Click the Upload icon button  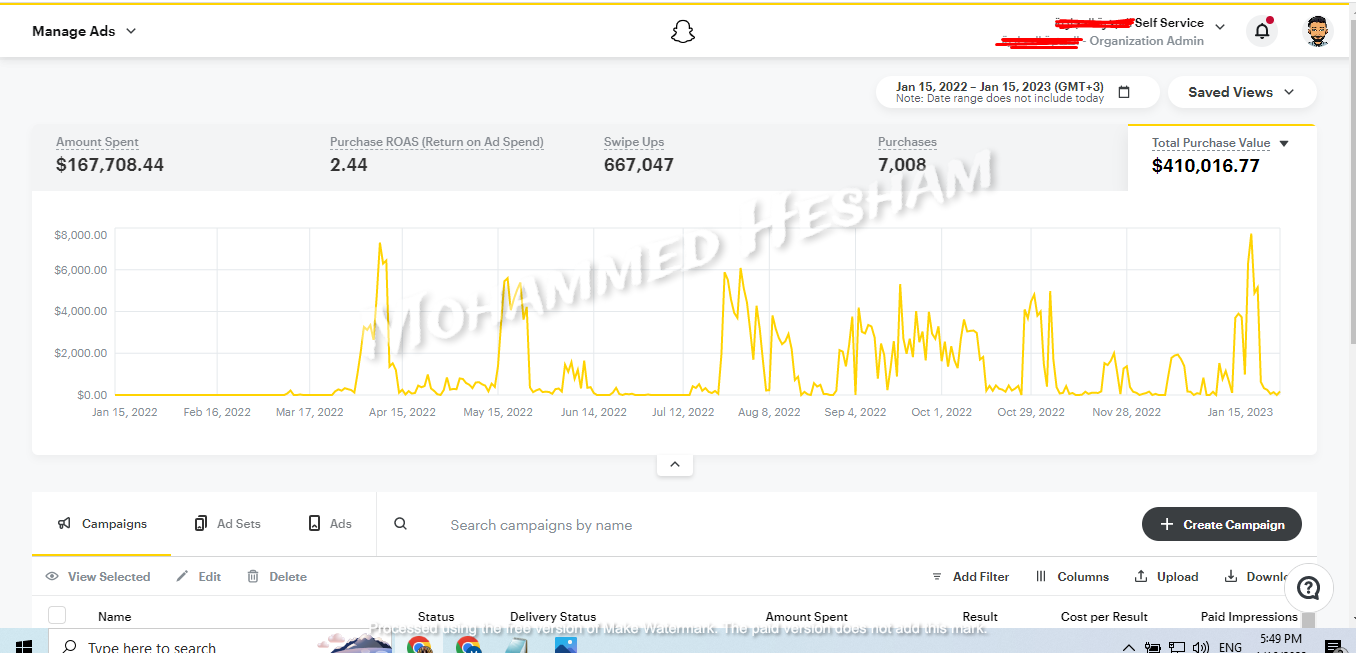pos(1166,577)
